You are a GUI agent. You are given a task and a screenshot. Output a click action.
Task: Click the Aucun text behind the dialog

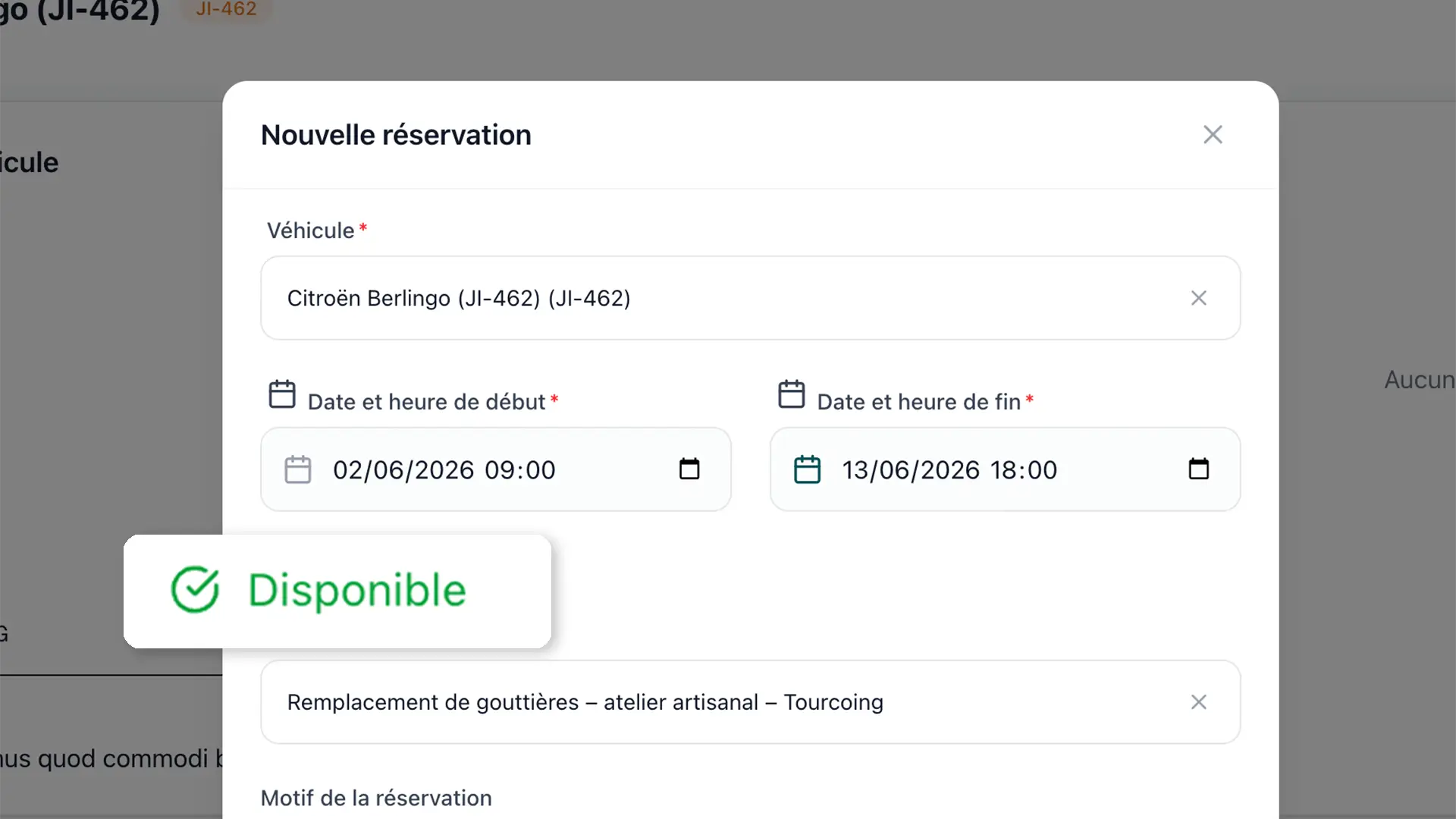click(1420, 380)
